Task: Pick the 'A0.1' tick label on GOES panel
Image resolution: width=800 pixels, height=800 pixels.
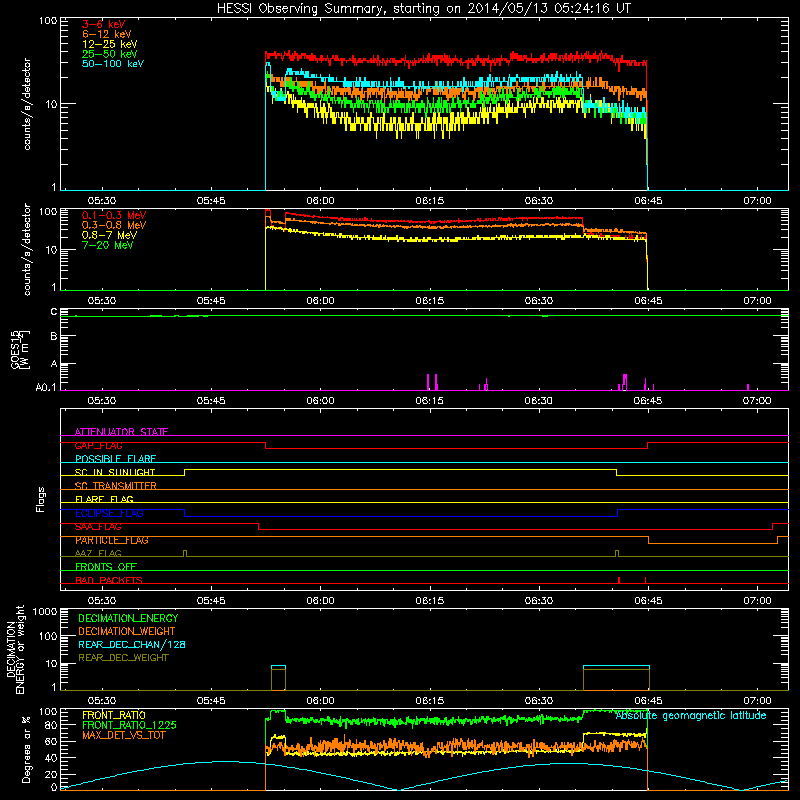Action: pos(46,387)
